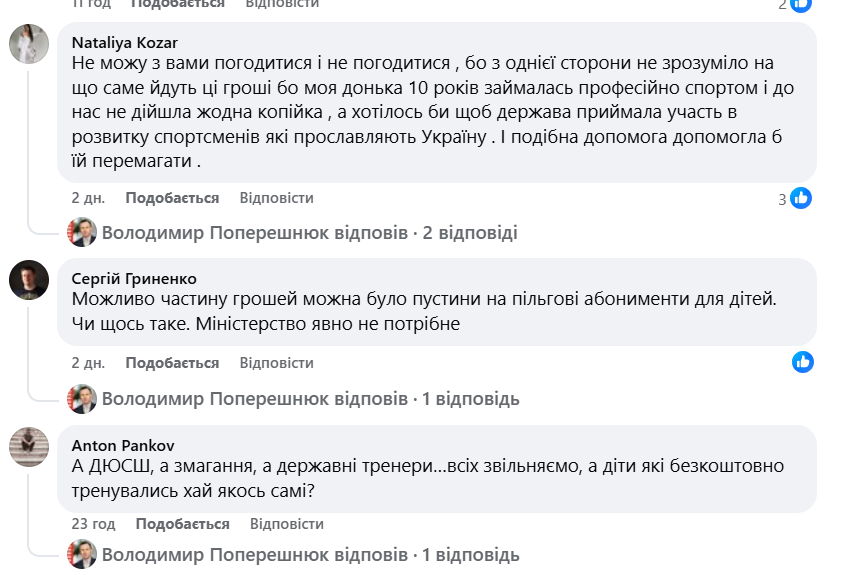
Task: Open Anton Pankov's profile avatar
Action: pyautogui.click(x=29, y=446)
